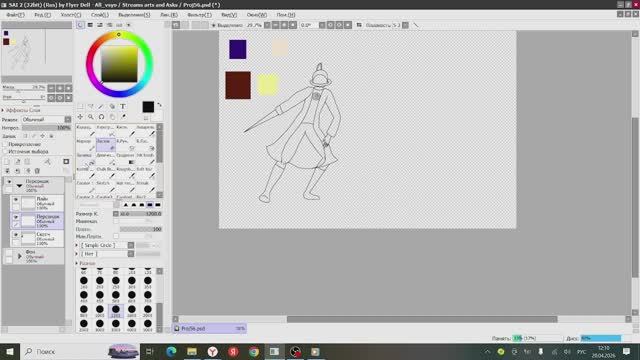The height and width of the screenshot is (360, 640).
Task: Click the flip view horizontally icon
Action: click(359, 25)
